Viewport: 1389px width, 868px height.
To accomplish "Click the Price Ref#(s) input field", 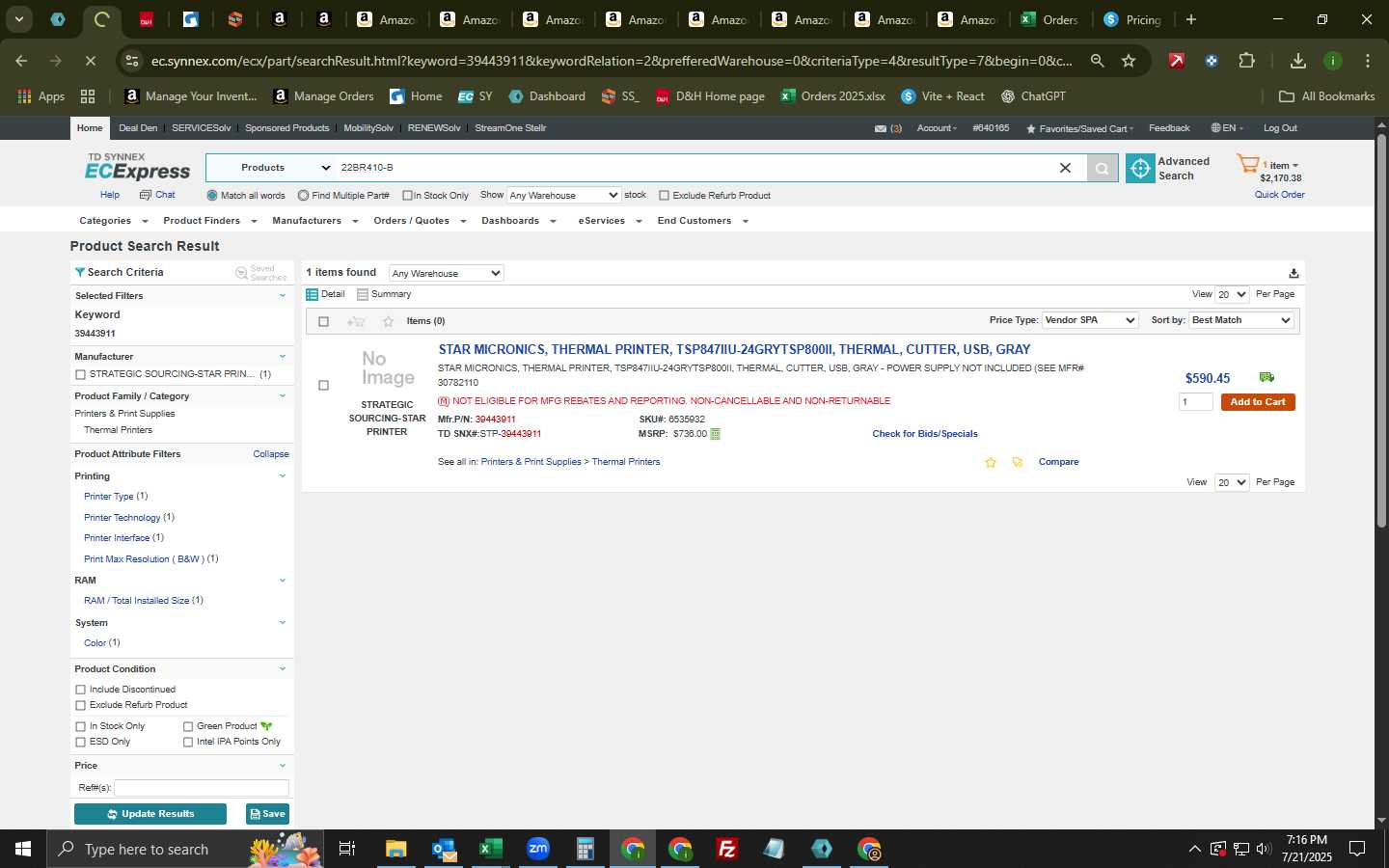I will 202,788.
